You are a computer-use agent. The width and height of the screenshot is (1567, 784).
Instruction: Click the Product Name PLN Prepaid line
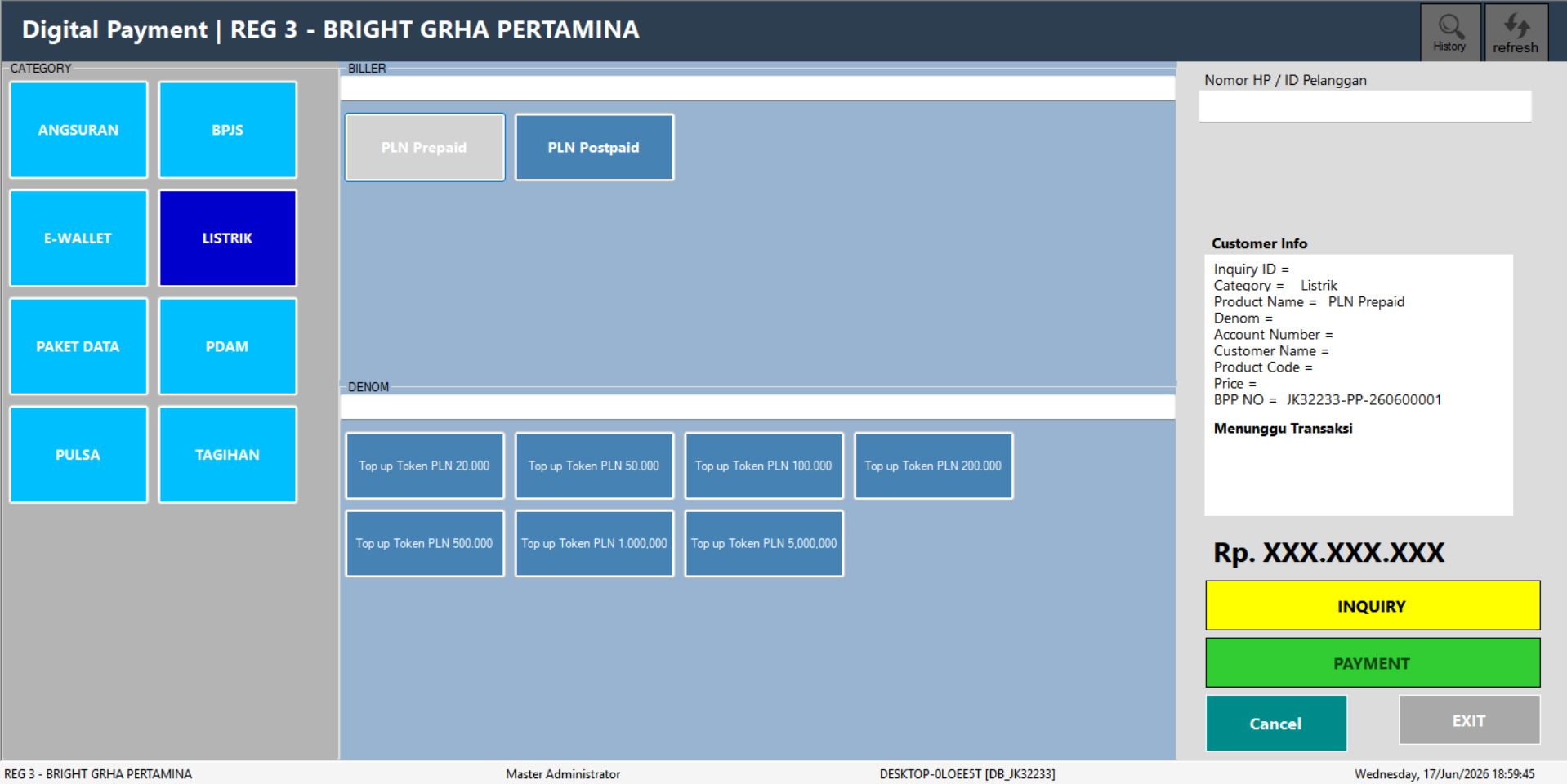[1309, 302]
